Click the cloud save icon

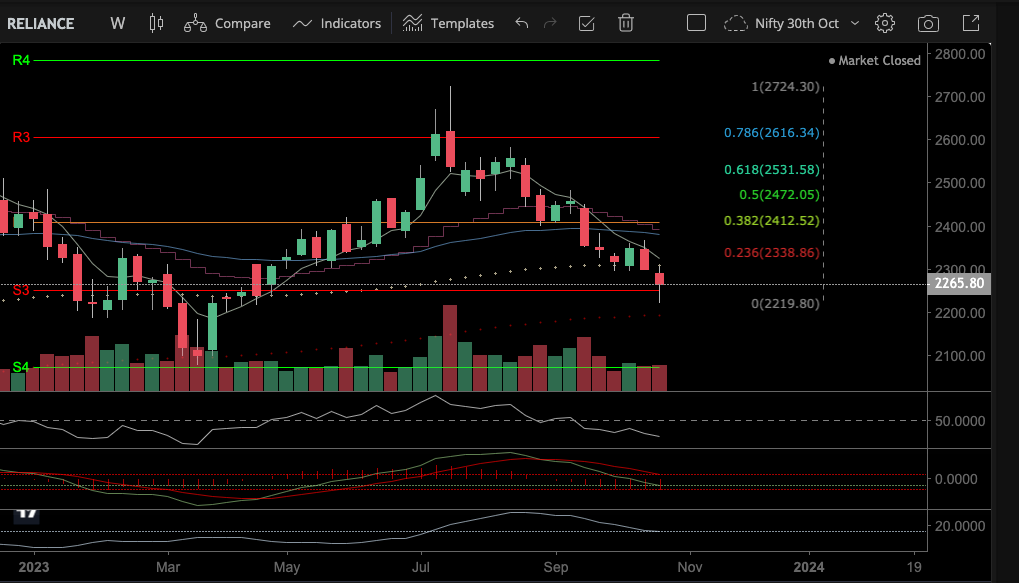[735, 23]
